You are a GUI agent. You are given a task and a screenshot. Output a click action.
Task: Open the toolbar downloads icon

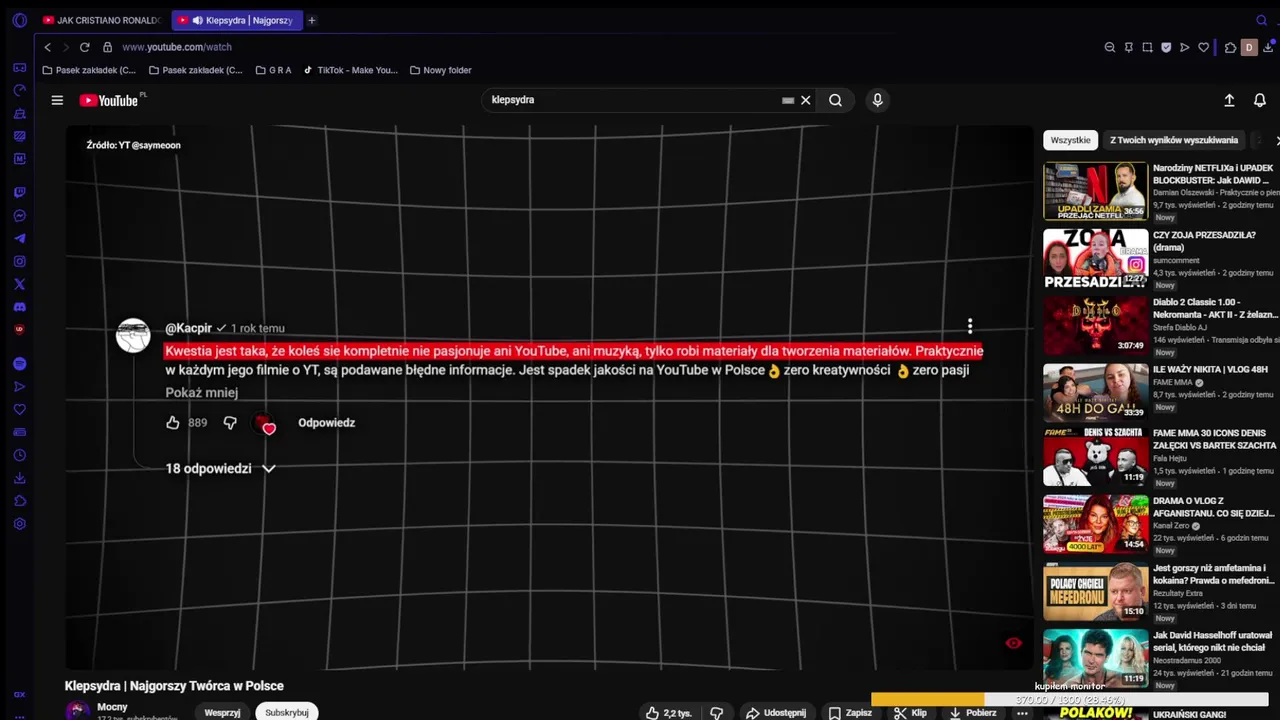point(1268,47)
